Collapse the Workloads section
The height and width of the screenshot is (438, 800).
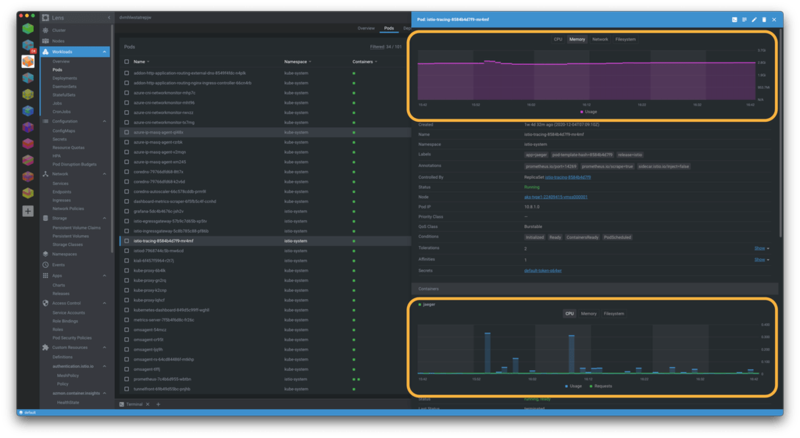[105, 52]
